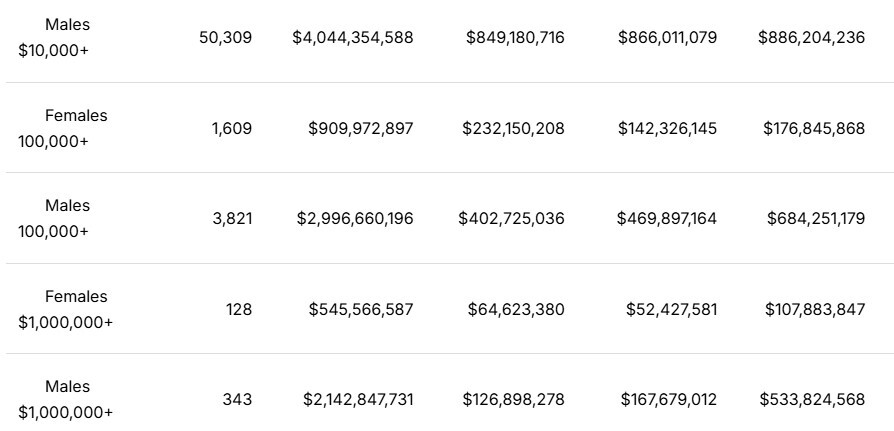Click the "Males $1,000,000+" row label
This screenshot has width=894, height=431.
[66, 399]
